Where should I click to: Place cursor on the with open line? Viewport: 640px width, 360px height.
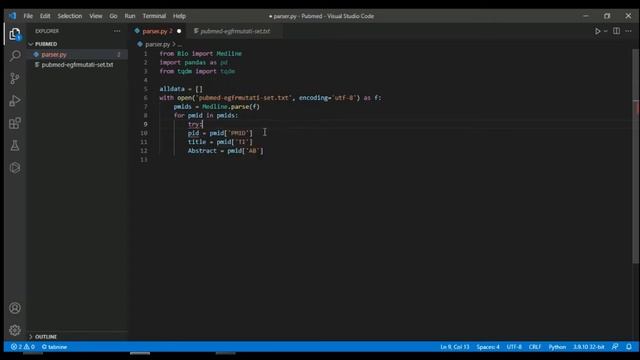pos(270,98)
